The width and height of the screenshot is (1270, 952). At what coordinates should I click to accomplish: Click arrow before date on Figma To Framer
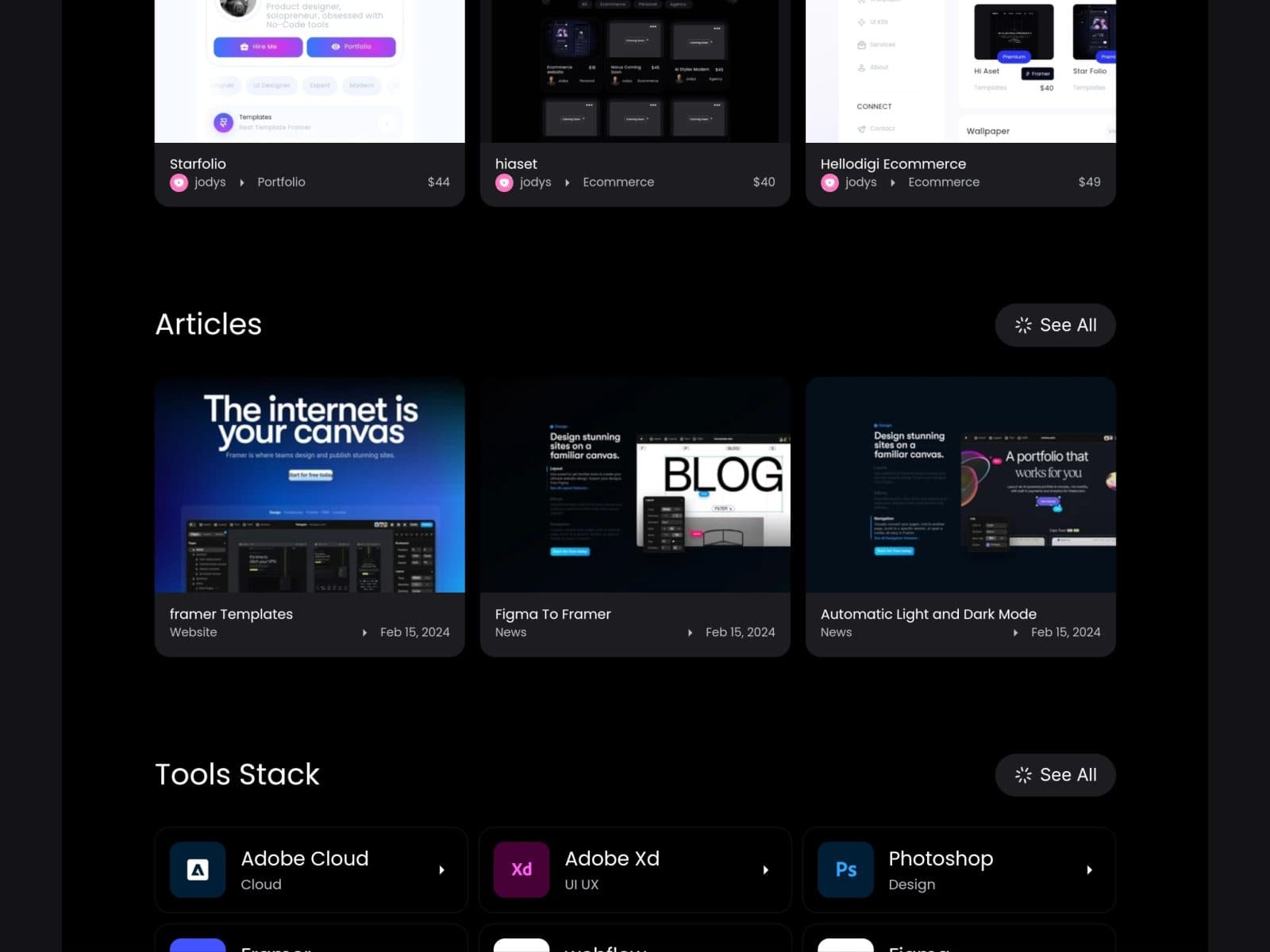(x=690, y=632)
